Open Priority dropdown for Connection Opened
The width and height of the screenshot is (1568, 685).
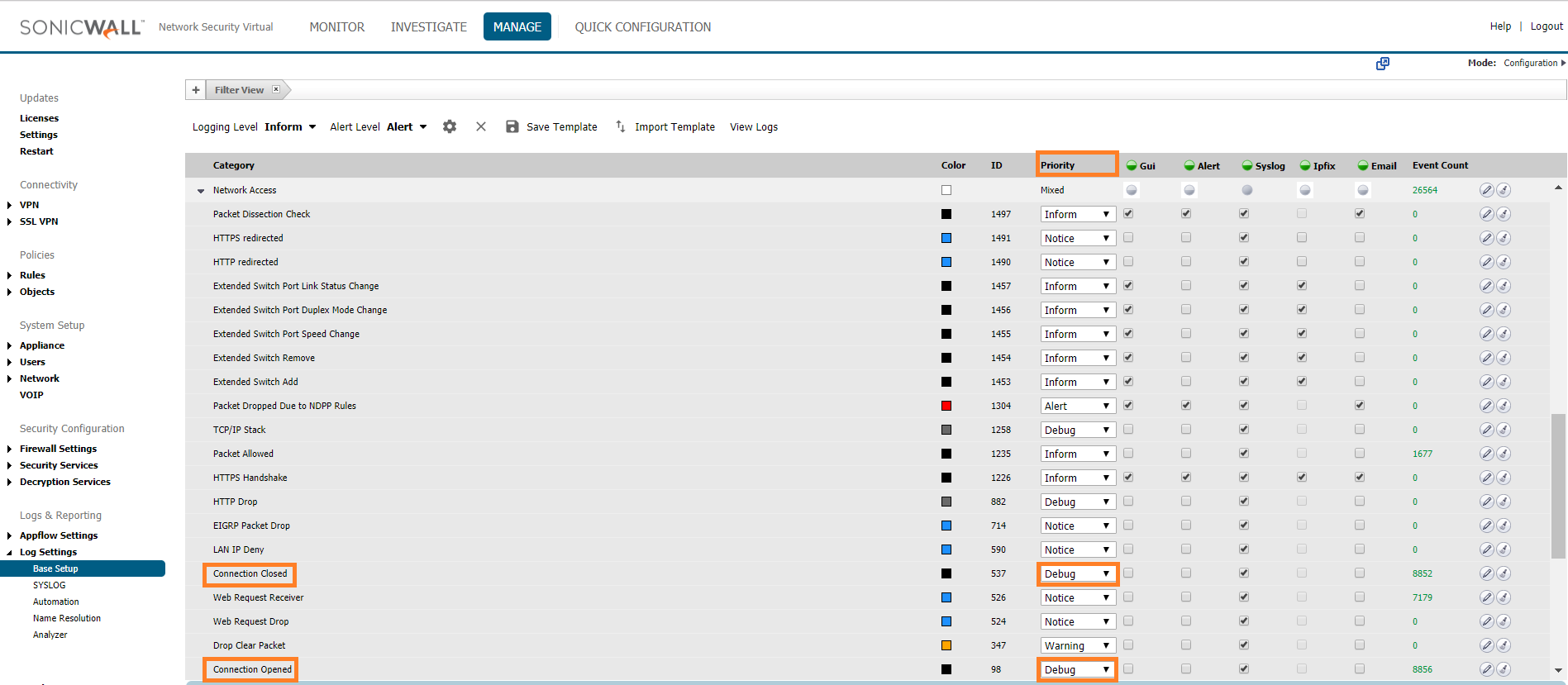[1077, 669]
